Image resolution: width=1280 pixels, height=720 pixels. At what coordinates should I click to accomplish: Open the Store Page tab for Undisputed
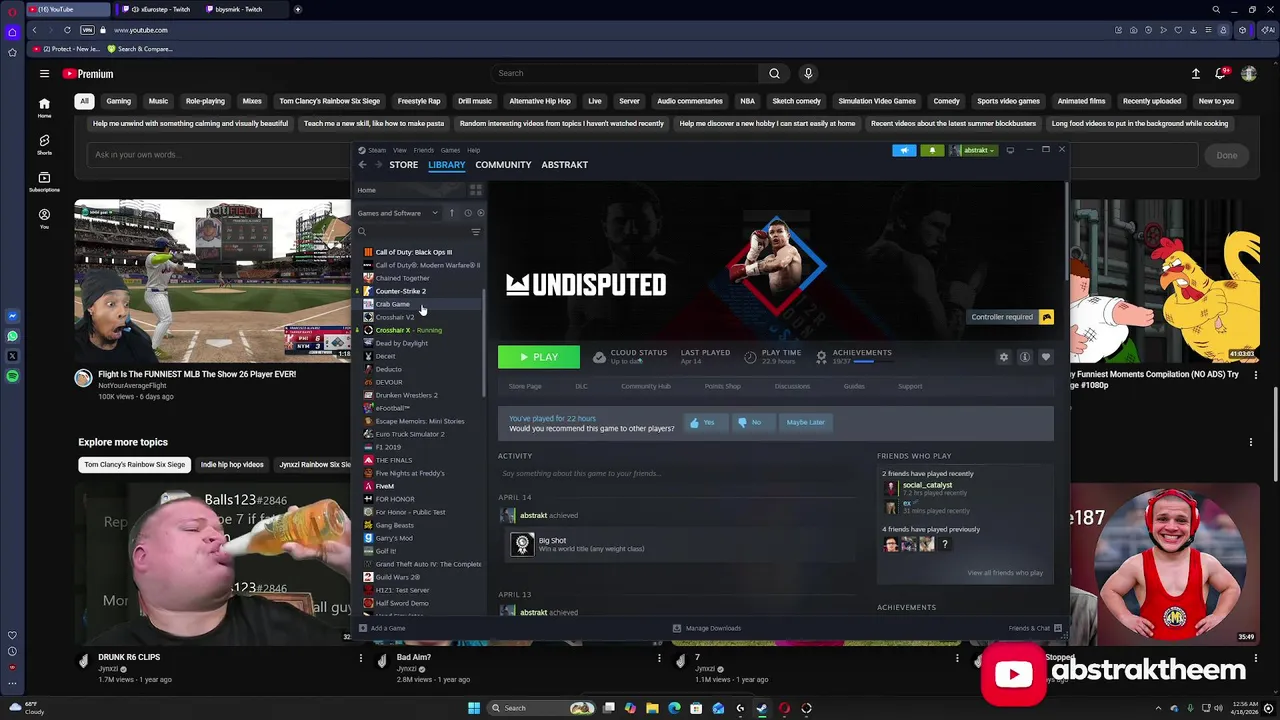point(525,386)
